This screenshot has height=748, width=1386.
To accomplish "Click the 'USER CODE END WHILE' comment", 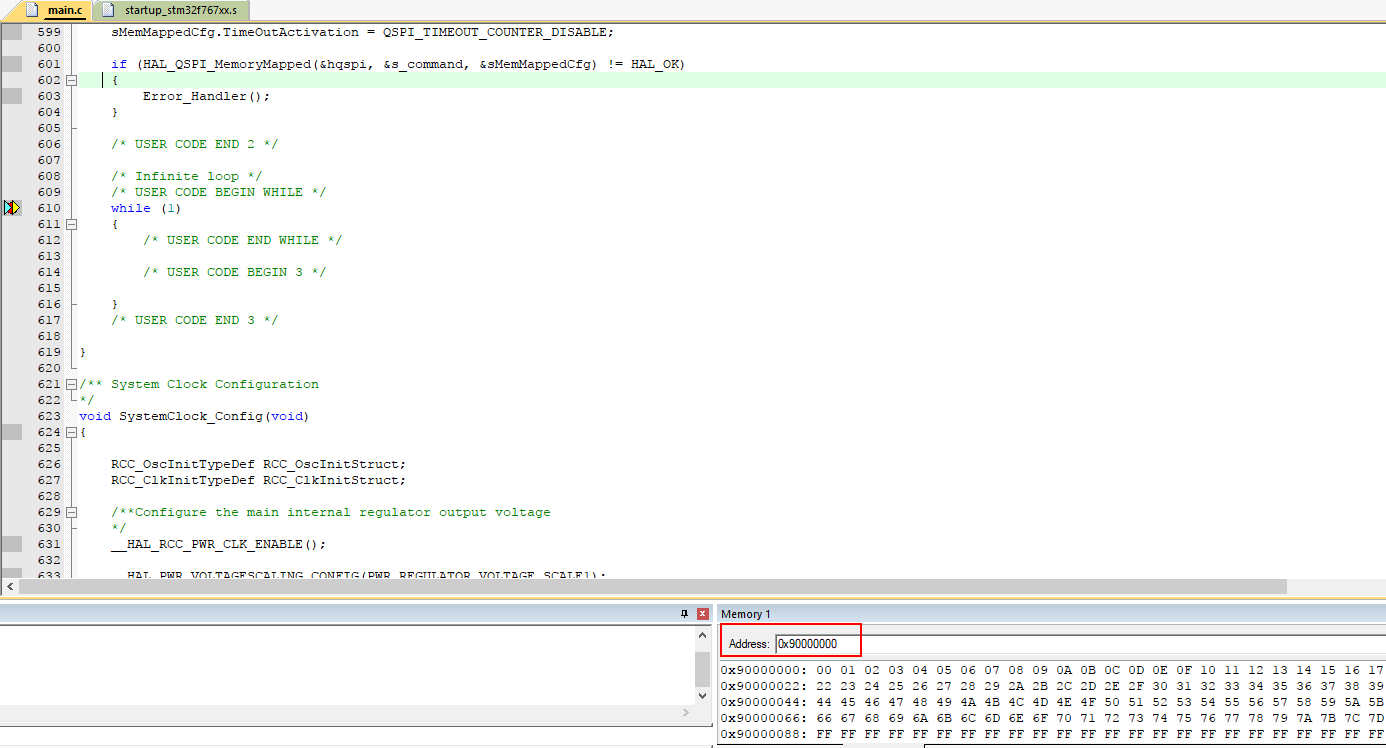I will coord(243,240).
